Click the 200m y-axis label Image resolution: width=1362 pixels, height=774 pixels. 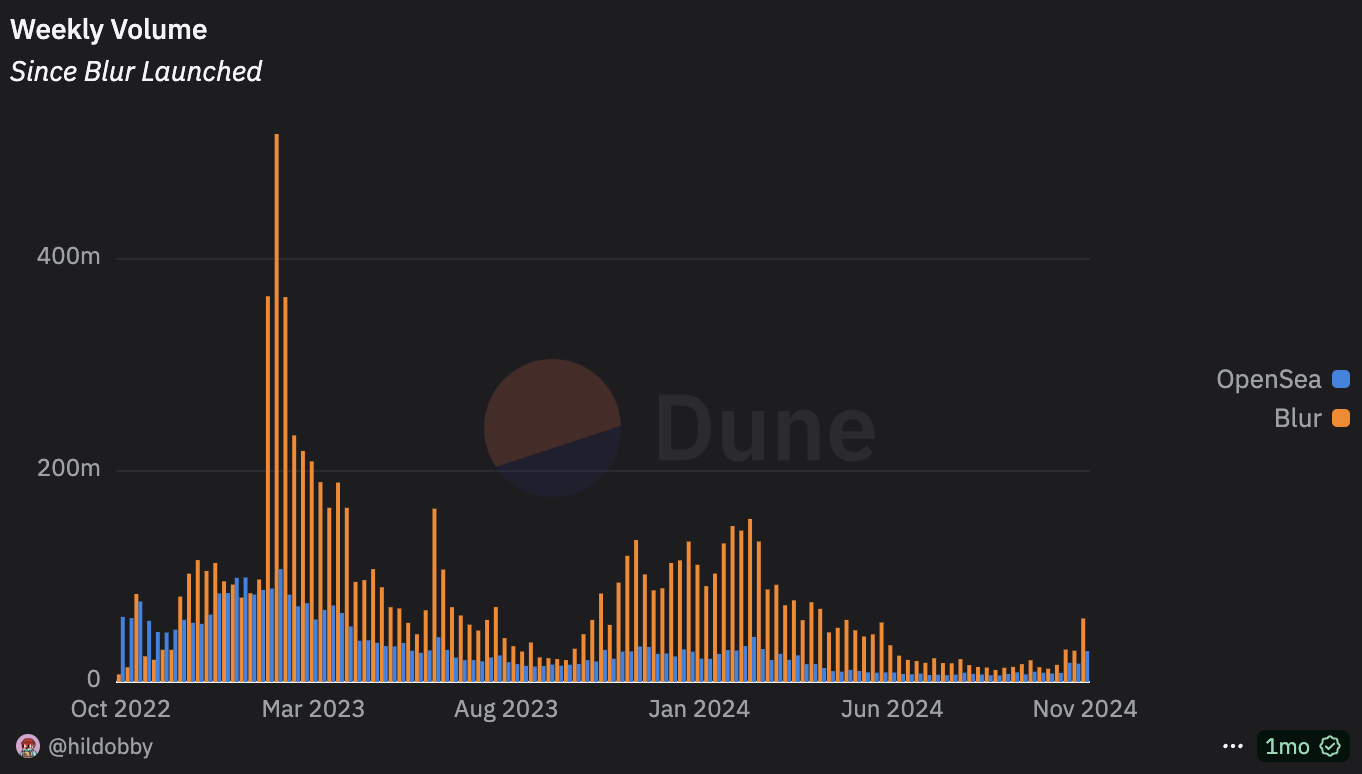pos(69,468)
